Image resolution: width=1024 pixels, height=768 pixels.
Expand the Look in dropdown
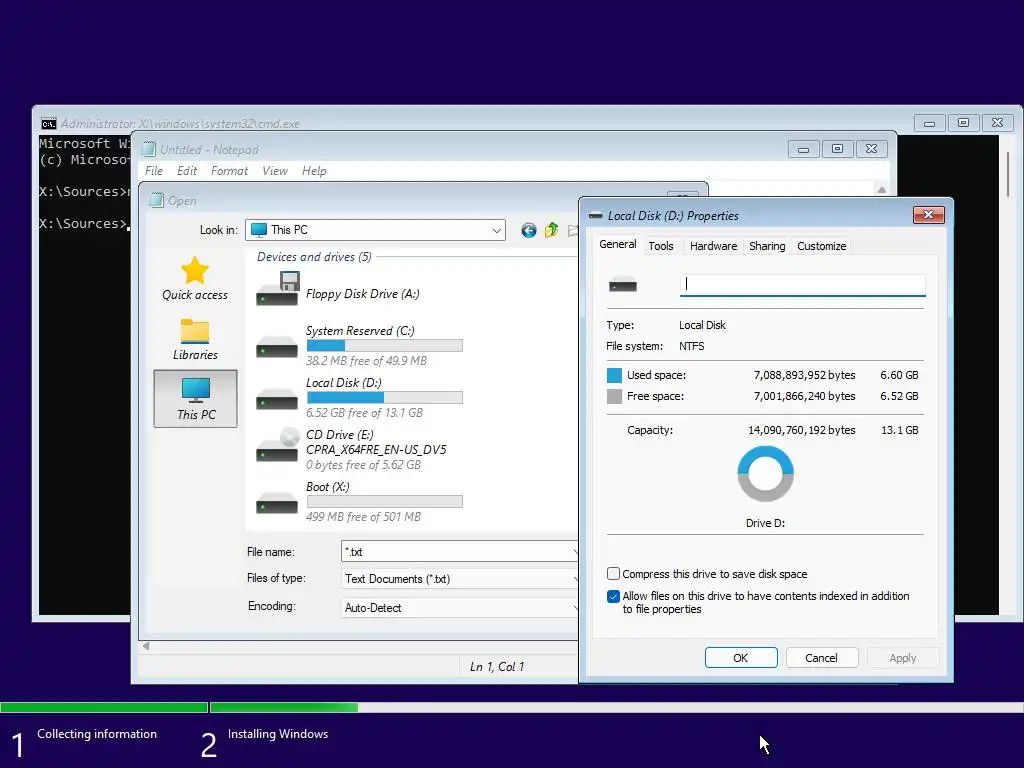[496, 230]
